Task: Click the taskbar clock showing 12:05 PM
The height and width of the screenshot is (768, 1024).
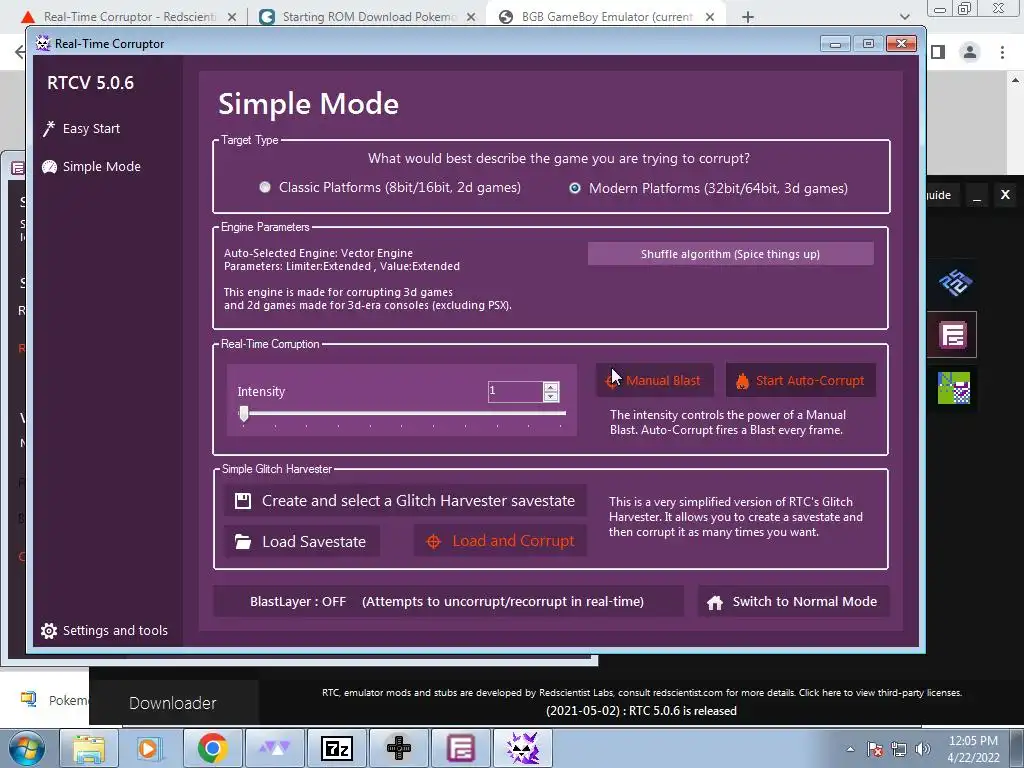Action: (973, 748)
